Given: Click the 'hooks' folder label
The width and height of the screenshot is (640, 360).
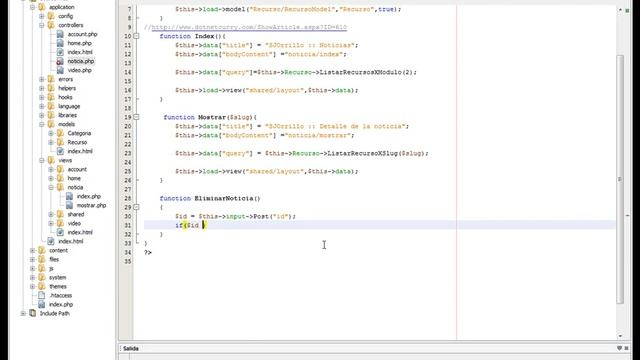Looking at the screenshot, I should 65,97.
